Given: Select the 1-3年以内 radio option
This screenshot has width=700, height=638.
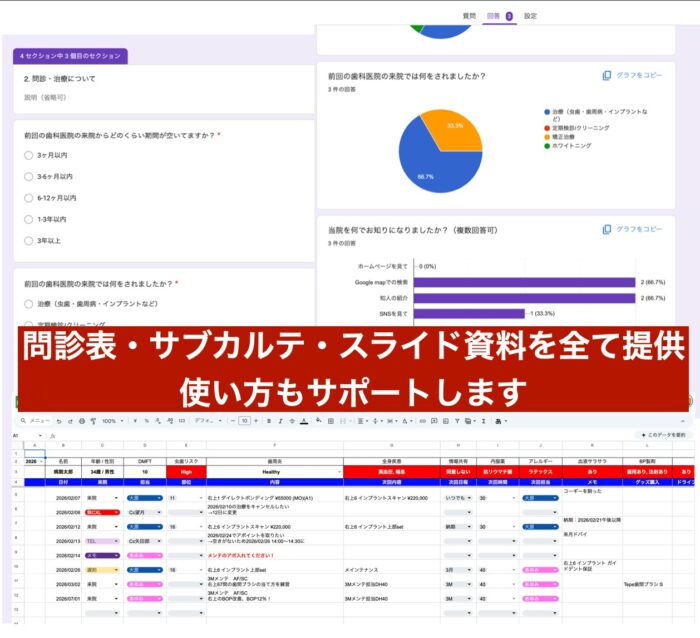Looking at the screenshot, I should coord(29,219).
